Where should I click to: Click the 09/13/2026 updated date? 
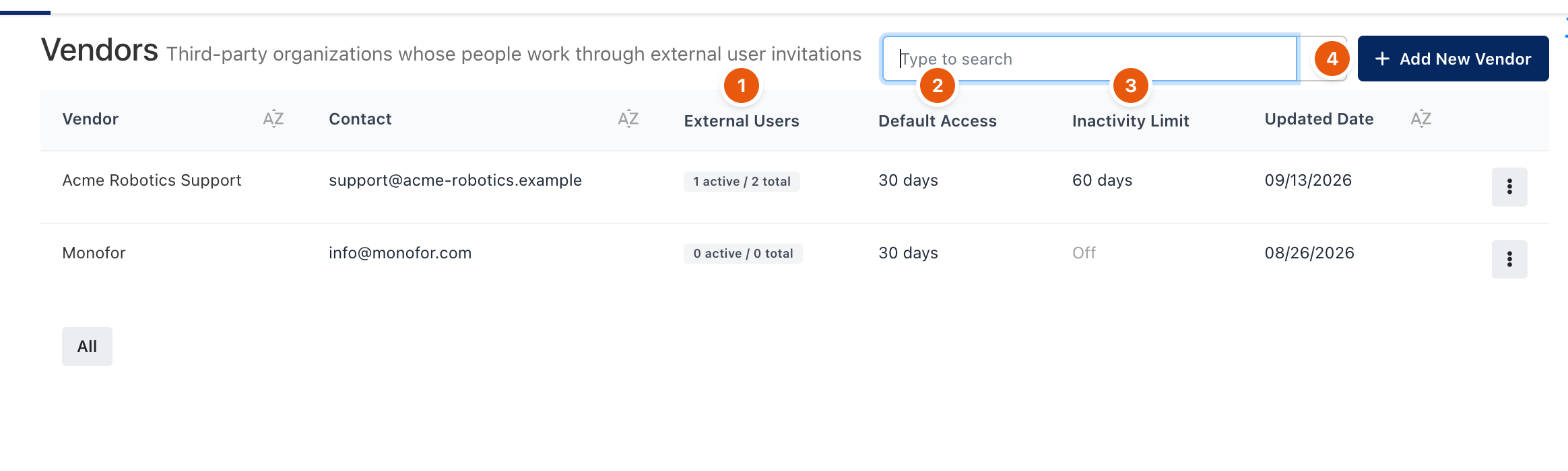coord(1308,181)
